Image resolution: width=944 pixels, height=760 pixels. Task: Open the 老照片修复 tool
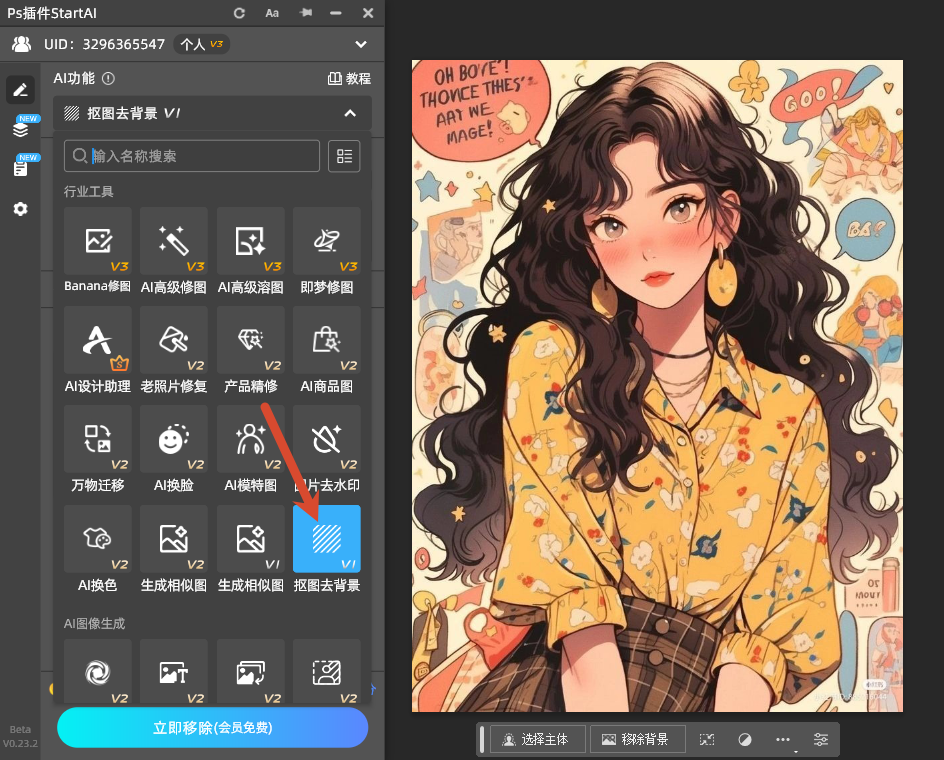[174, 341]
